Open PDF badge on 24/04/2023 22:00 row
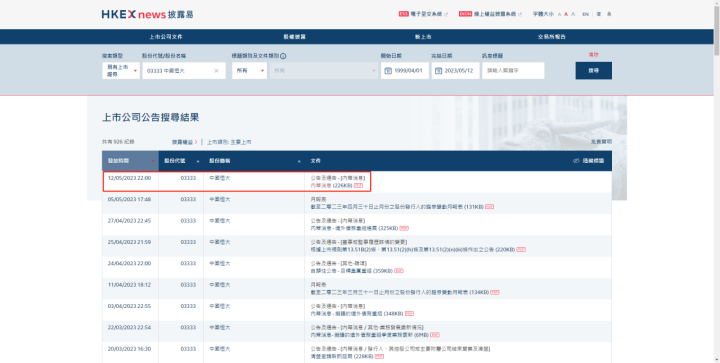The height and width of the screenshot is (363, 720). tap(399, 271)
